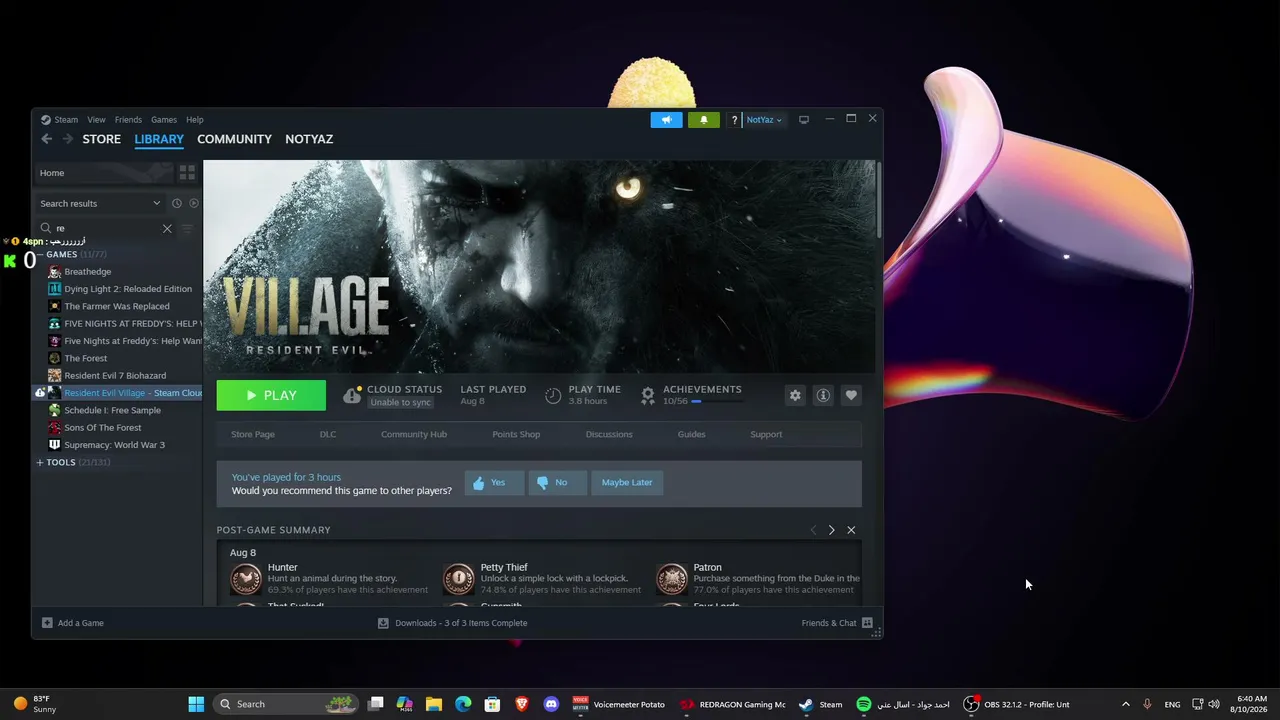Click the cloud status sync icon
Viewport: 1280px width, 720px height.
352,396
